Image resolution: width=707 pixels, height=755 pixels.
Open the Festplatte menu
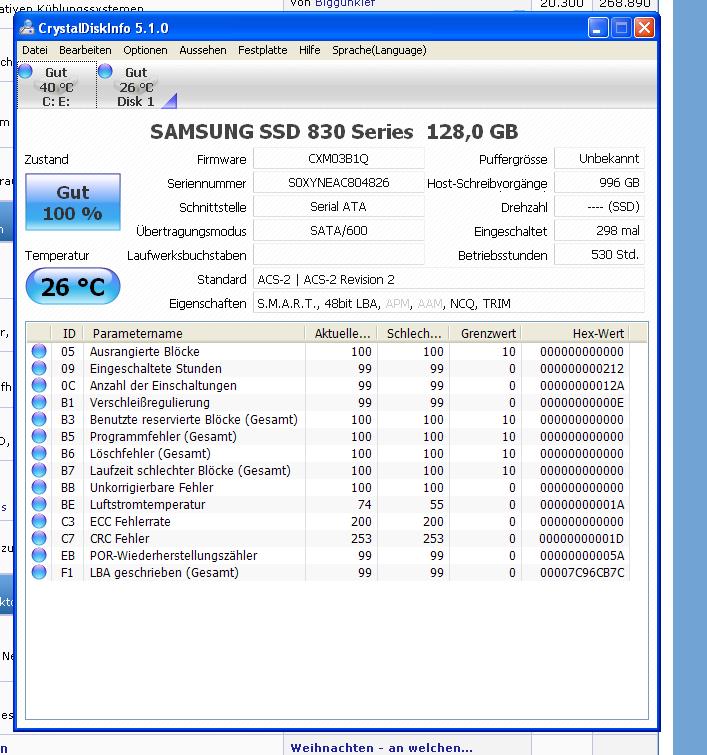(262, 50)
